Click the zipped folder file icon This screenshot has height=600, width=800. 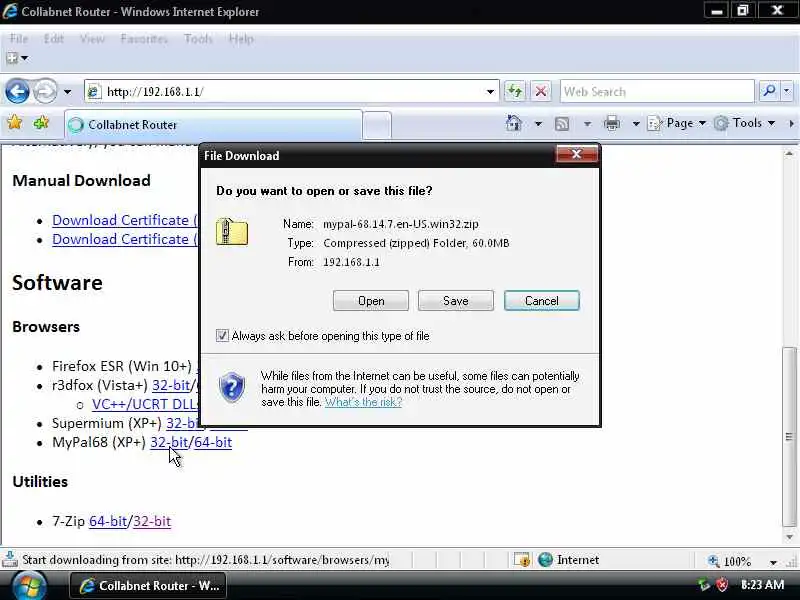pyautogui.click(x=232, y=232)
